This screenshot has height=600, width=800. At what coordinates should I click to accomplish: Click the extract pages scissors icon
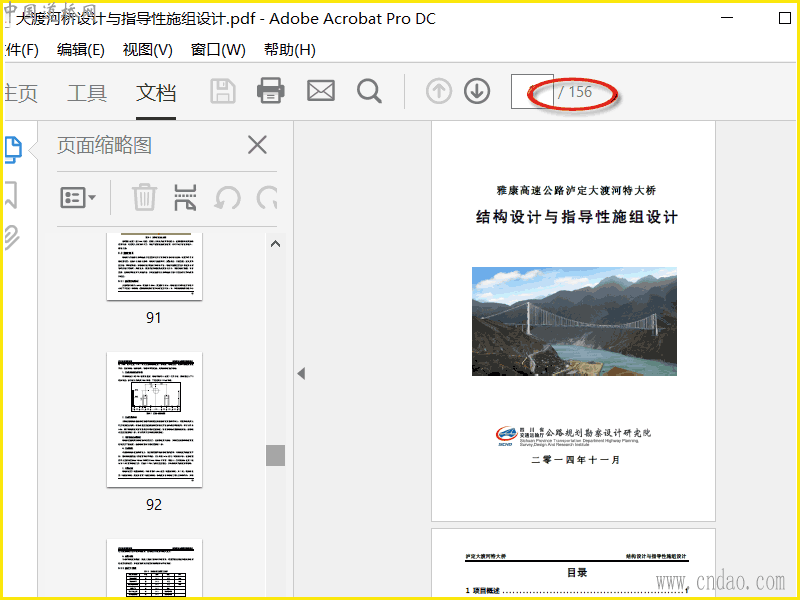tap(185, 197)
